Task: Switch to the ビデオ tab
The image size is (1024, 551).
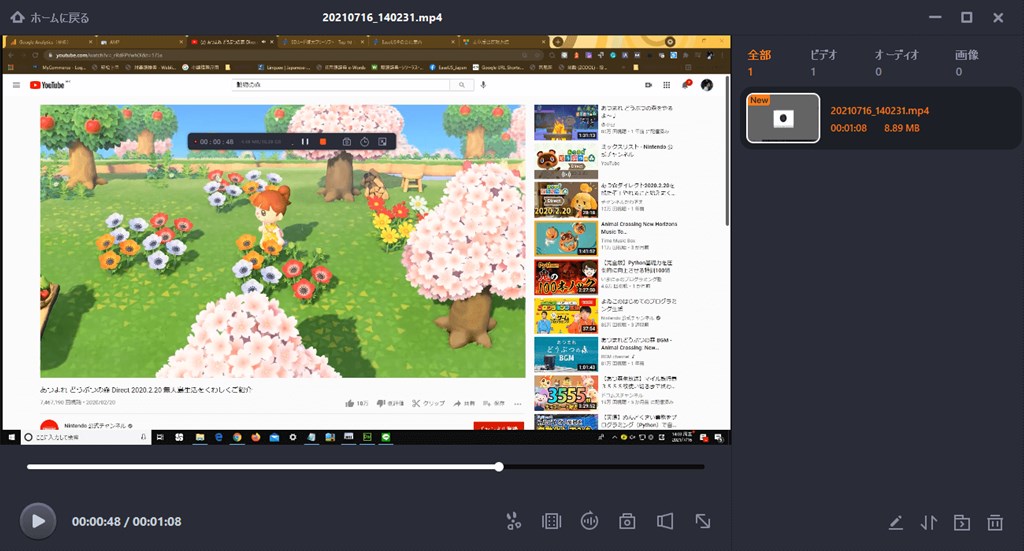Action: (x=823, y=55)
